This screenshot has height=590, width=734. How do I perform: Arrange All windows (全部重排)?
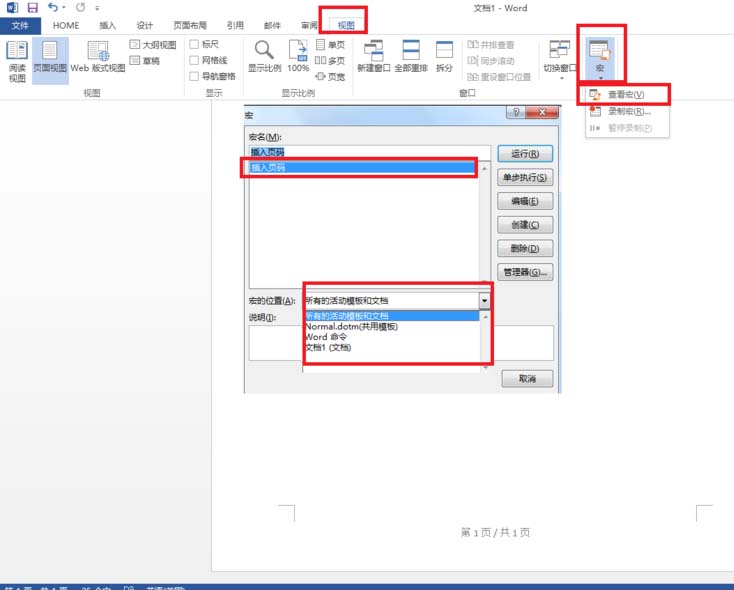pos(411,56)
